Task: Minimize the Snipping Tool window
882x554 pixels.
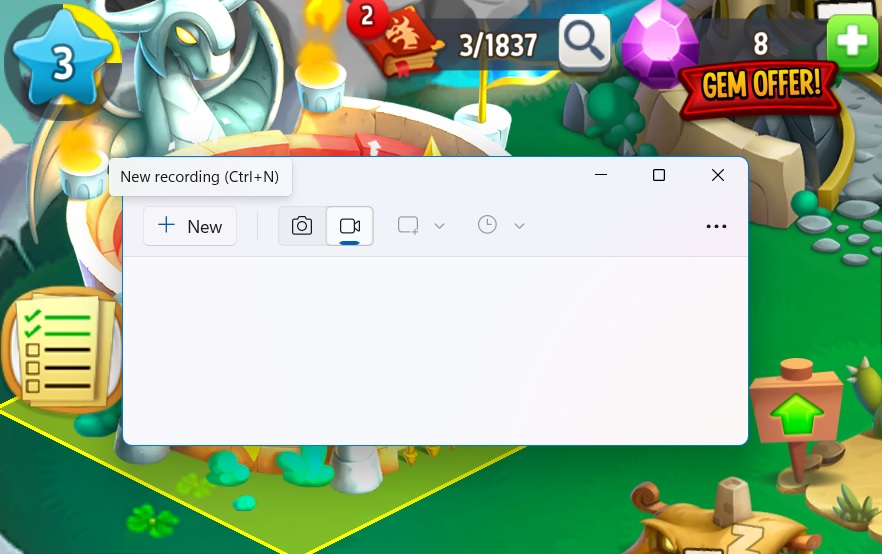Action: 601,175
